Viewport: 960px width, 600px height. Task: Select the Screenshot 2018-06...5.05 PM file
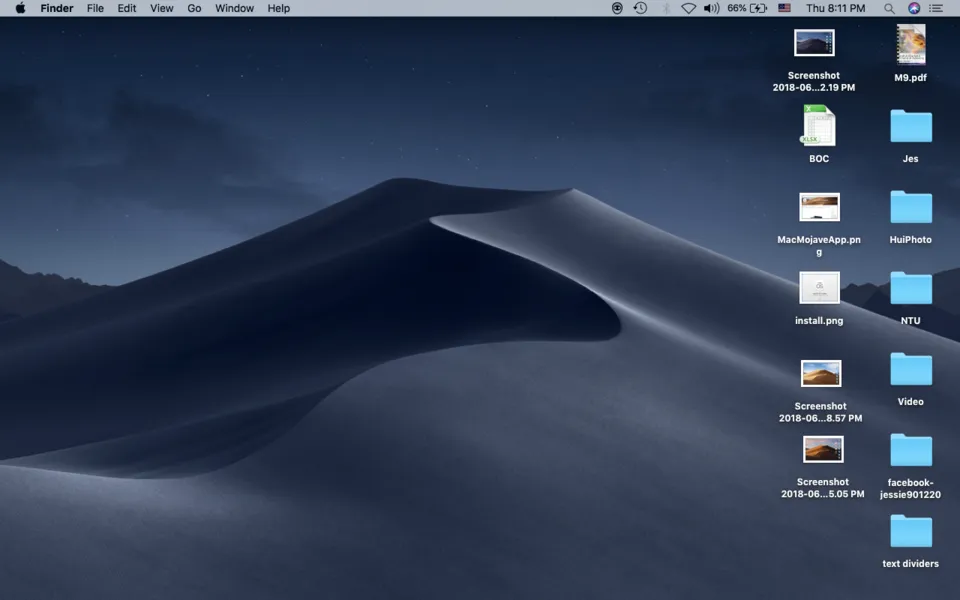click(x=823, y=449)
